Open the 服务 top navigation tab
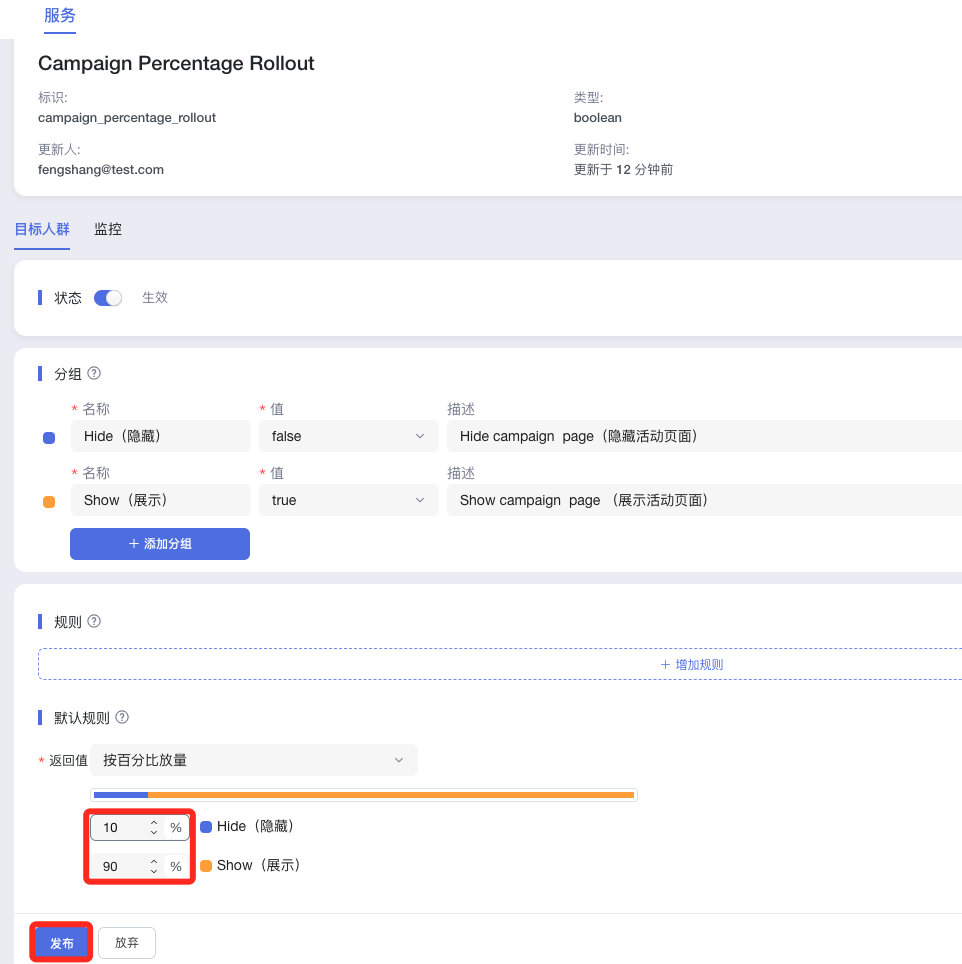This screenshot has width=962, height=964. tap(60, 15)
